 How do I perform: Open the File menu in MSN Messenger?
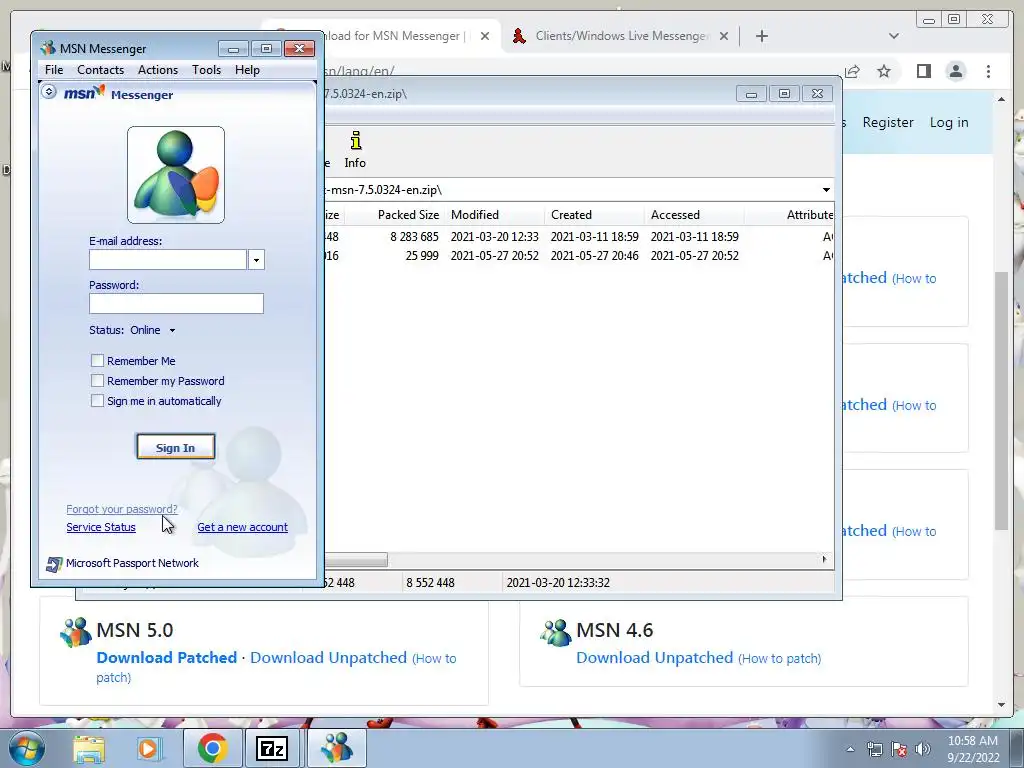coord(54,70)
